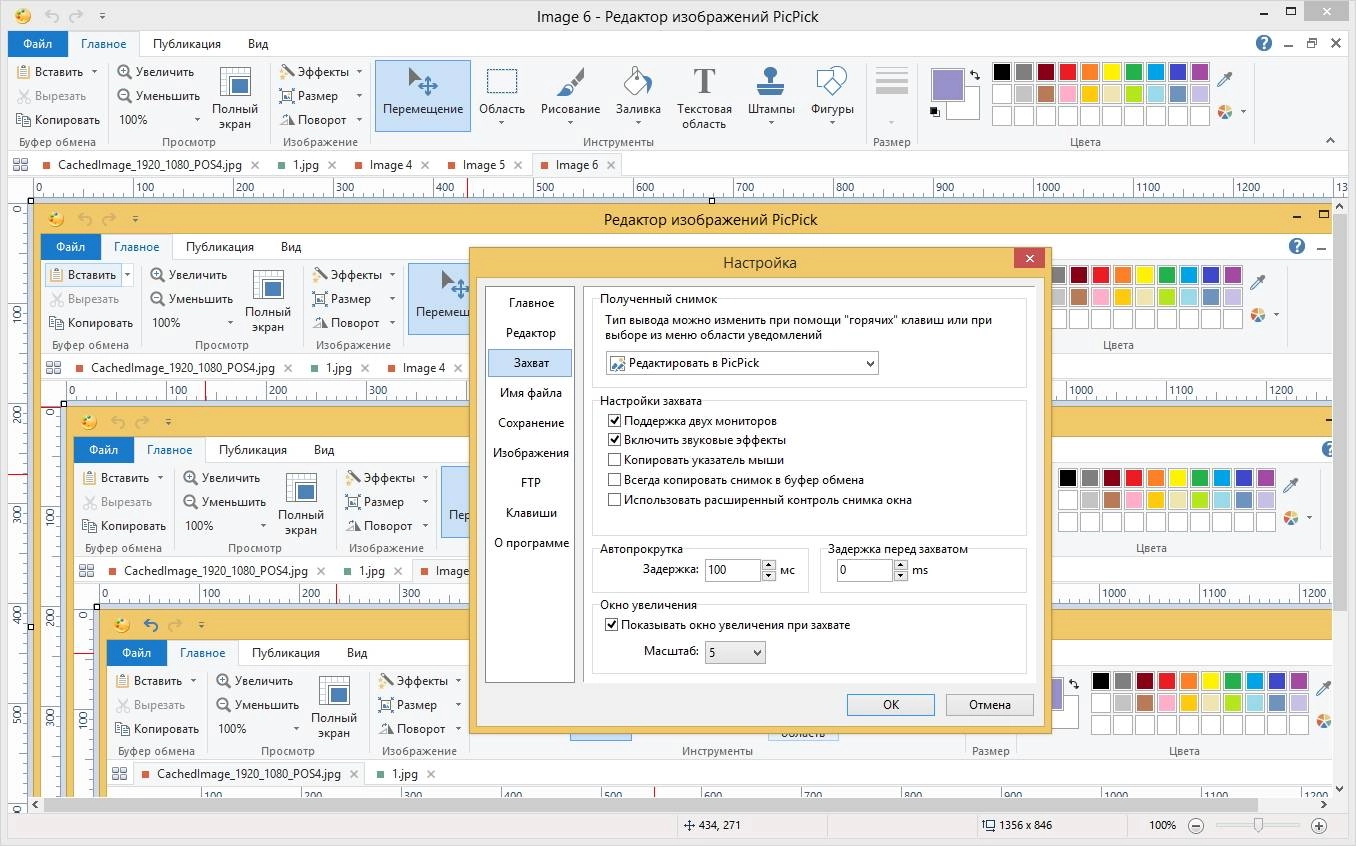Screen dimensions: 1356x846
Task: Switch to the Image 5 document tab
Action: coord(484,165)
